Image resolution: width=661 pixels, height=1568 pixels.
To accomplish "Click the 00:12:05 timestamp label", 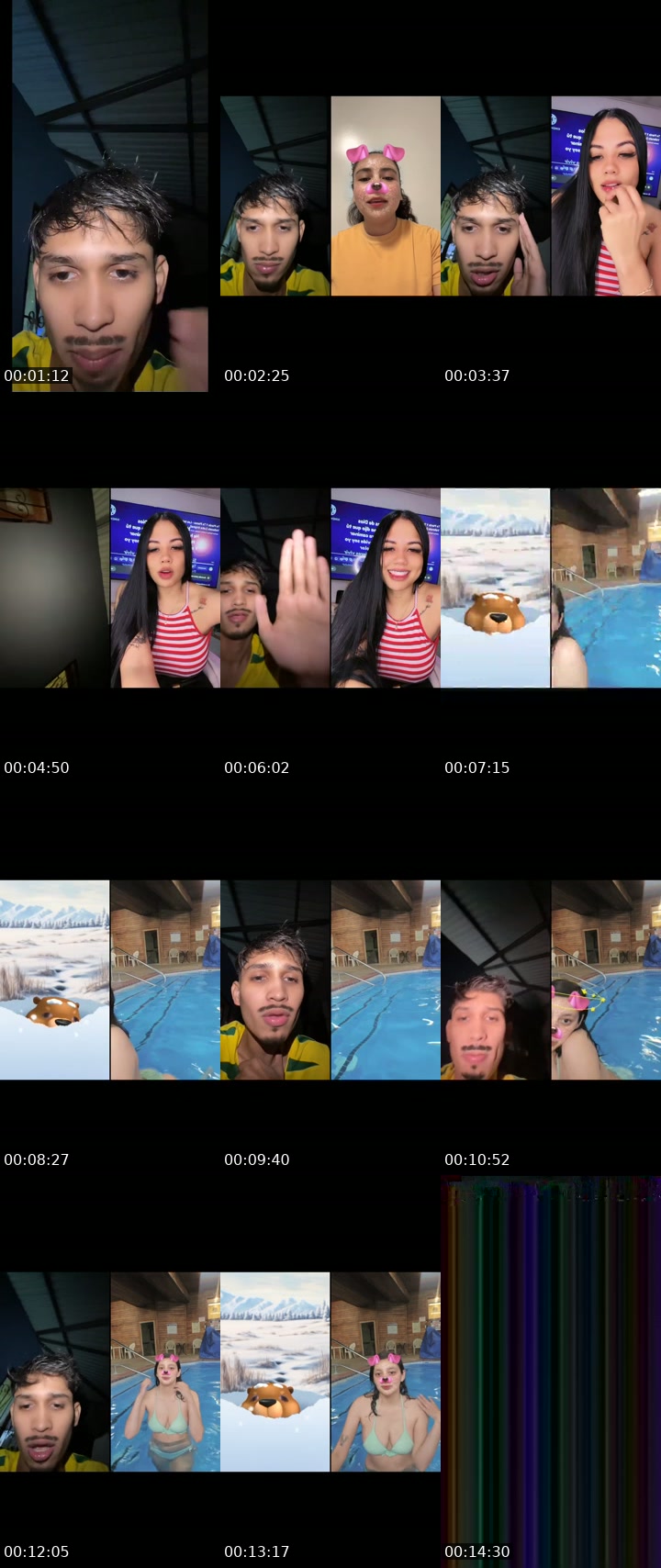I will pos(37,1551).
